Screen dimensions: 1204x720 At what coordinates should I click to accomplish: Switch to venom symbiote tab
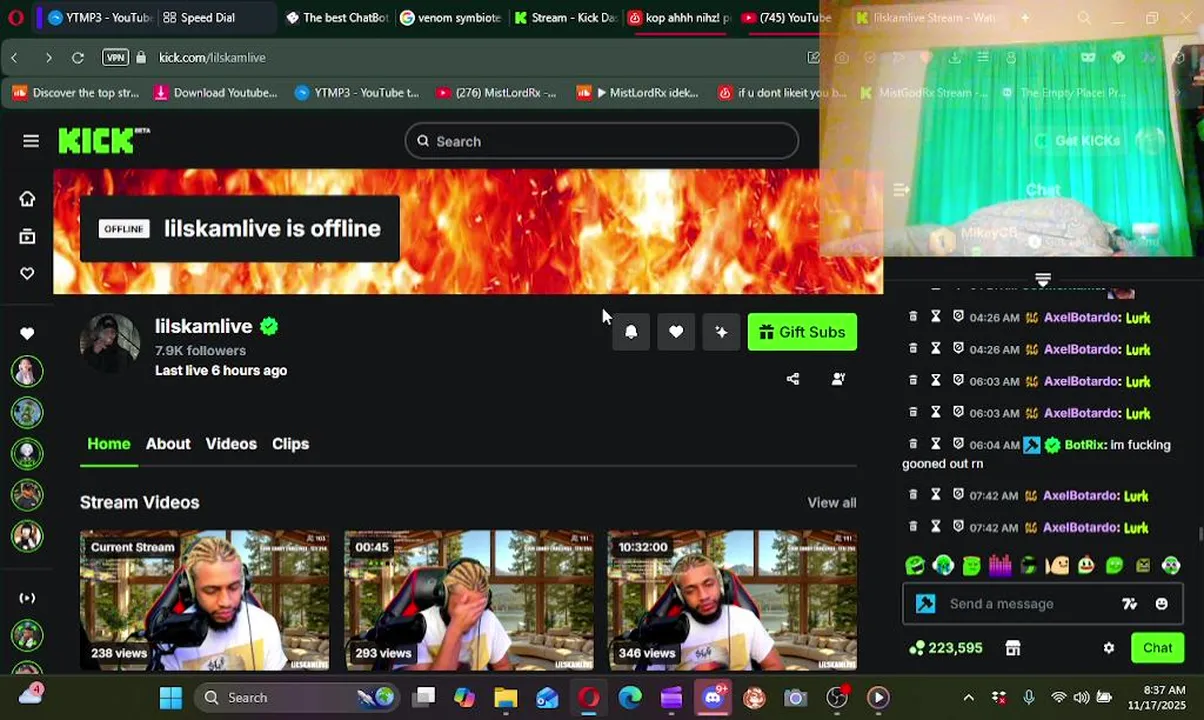point(451,17)
